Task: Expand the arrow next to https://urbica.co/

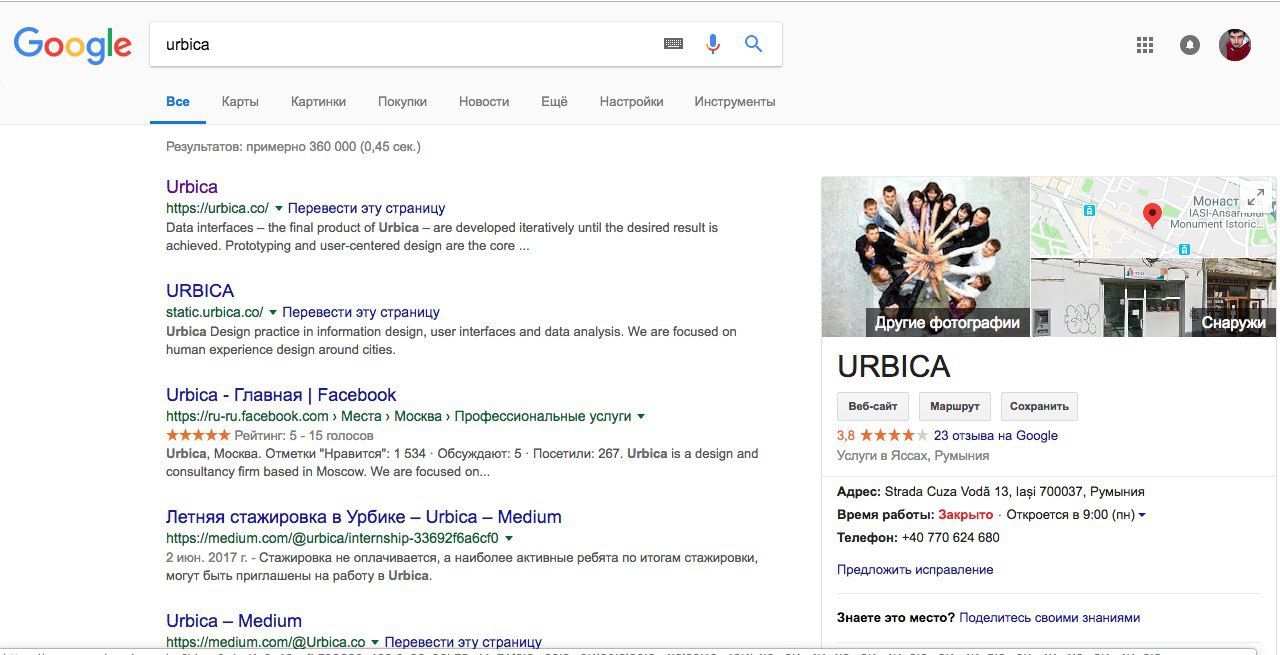Action: [x=279, y=209]
